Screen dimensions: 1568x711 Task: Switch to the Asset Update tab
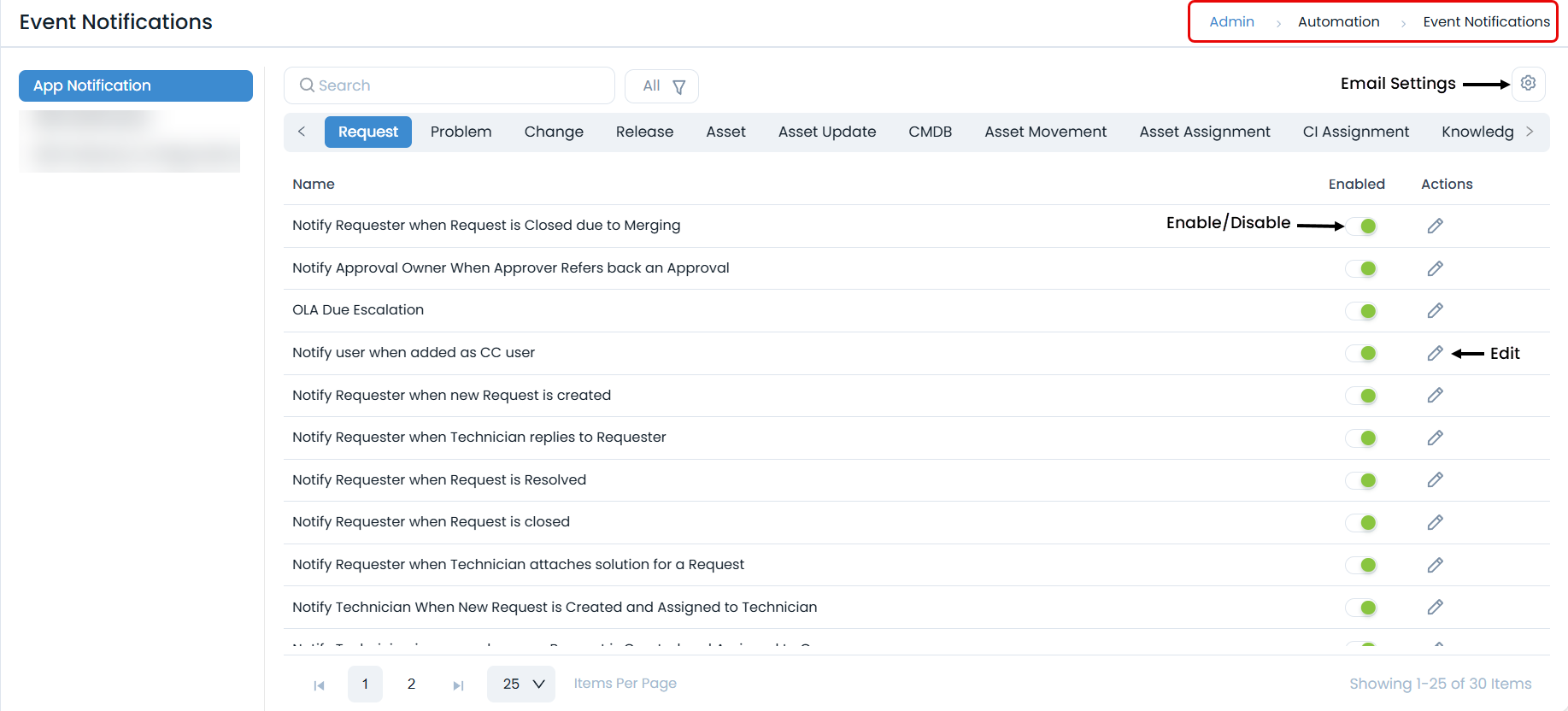(x=827, y=132)
